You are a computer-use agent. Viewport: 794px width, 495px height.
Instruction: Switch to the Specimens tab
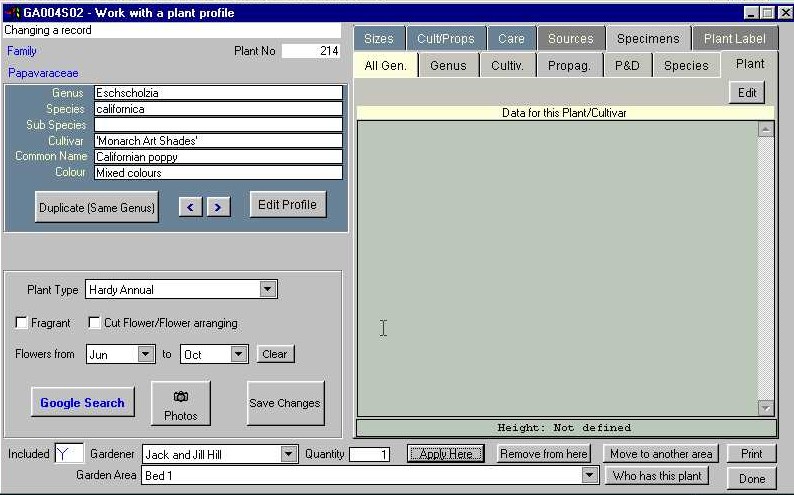pos(648,39)
